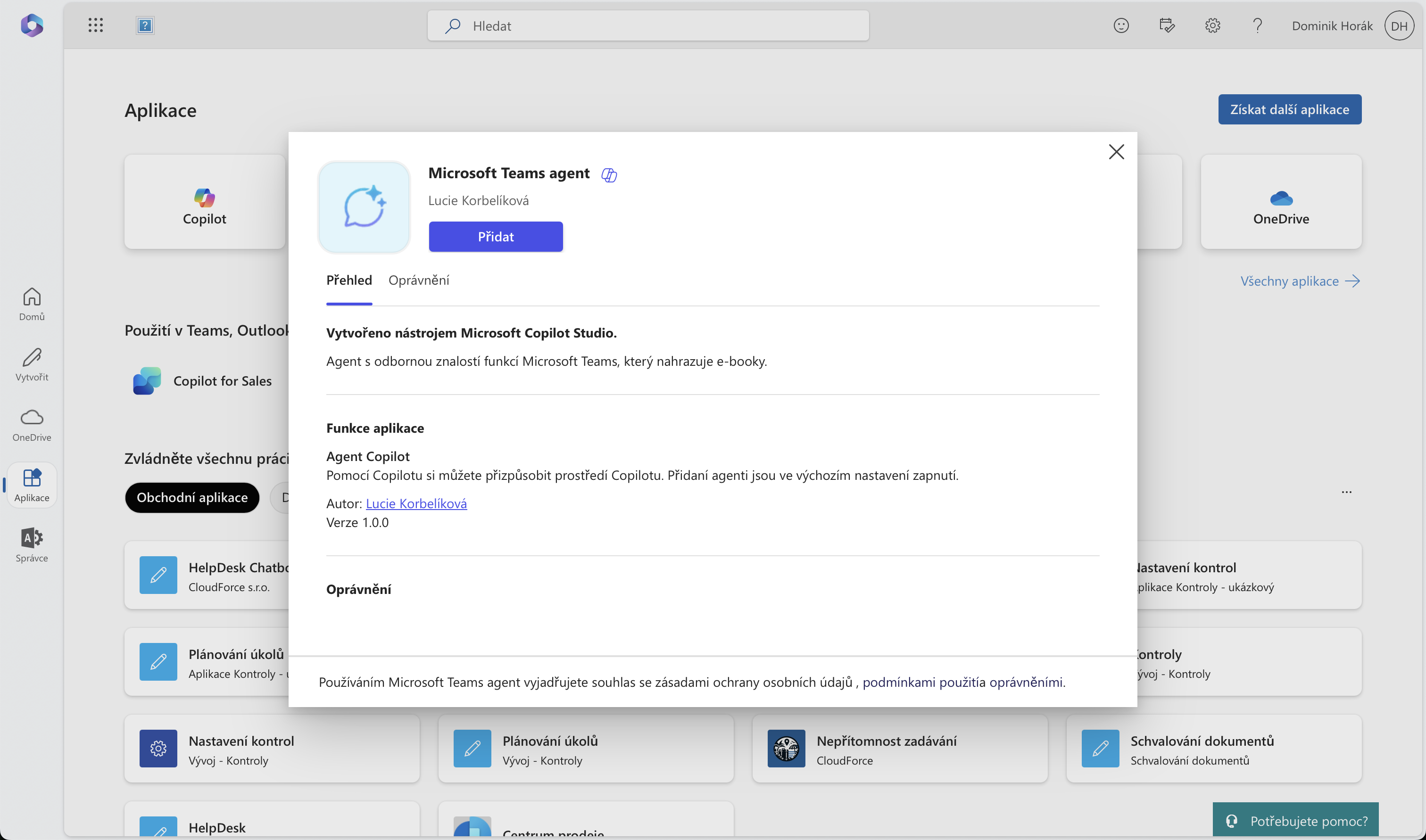This screenshot has height=840, width=1426.
Task: Click the Copilot for Sales icon
Action: pos(147,380)
